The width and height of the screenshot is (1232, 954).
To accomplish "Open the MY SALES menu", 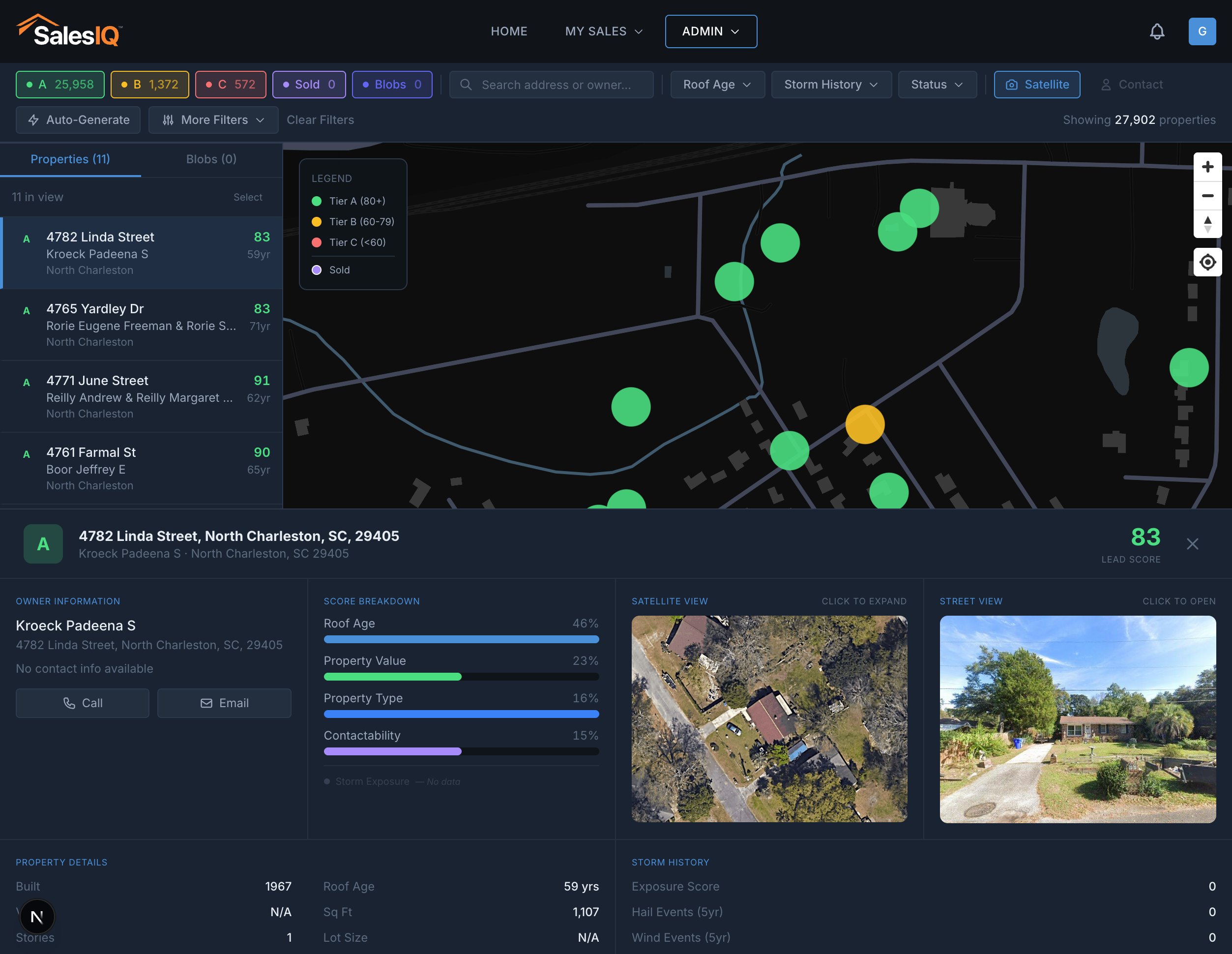I will [603, 31].
